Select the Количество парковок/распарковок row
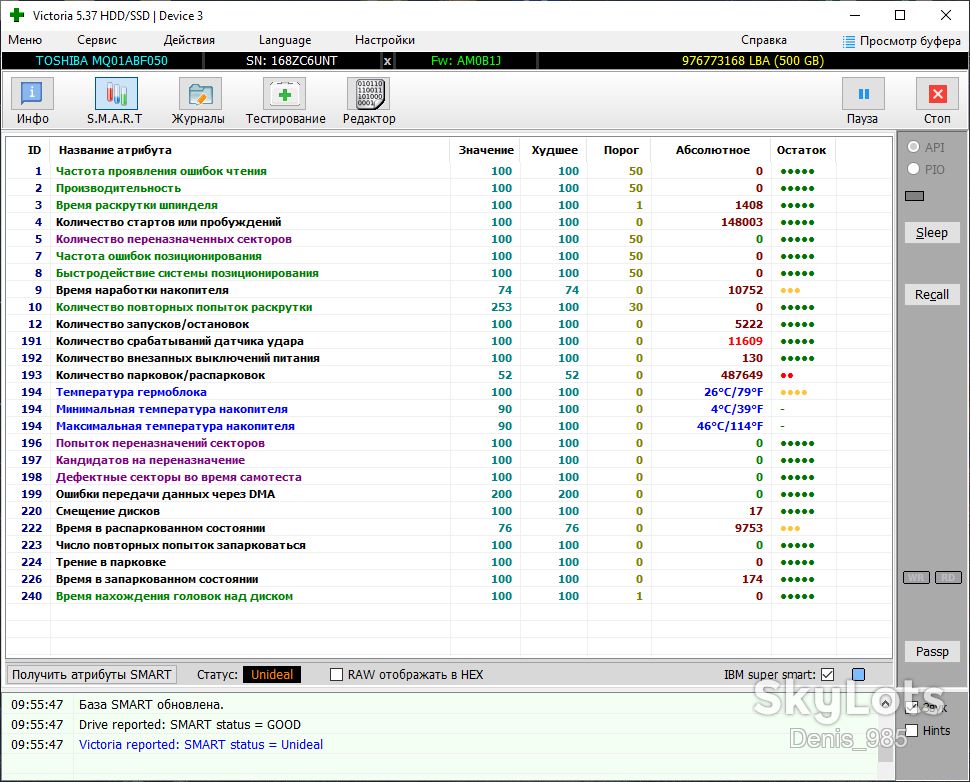 click(x=449, y=375)
